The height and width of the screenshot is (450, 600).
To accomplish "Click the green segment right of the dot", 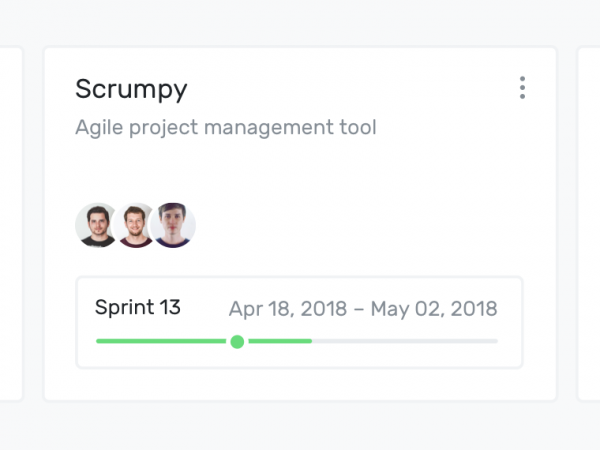I will [x=280, y=341].
